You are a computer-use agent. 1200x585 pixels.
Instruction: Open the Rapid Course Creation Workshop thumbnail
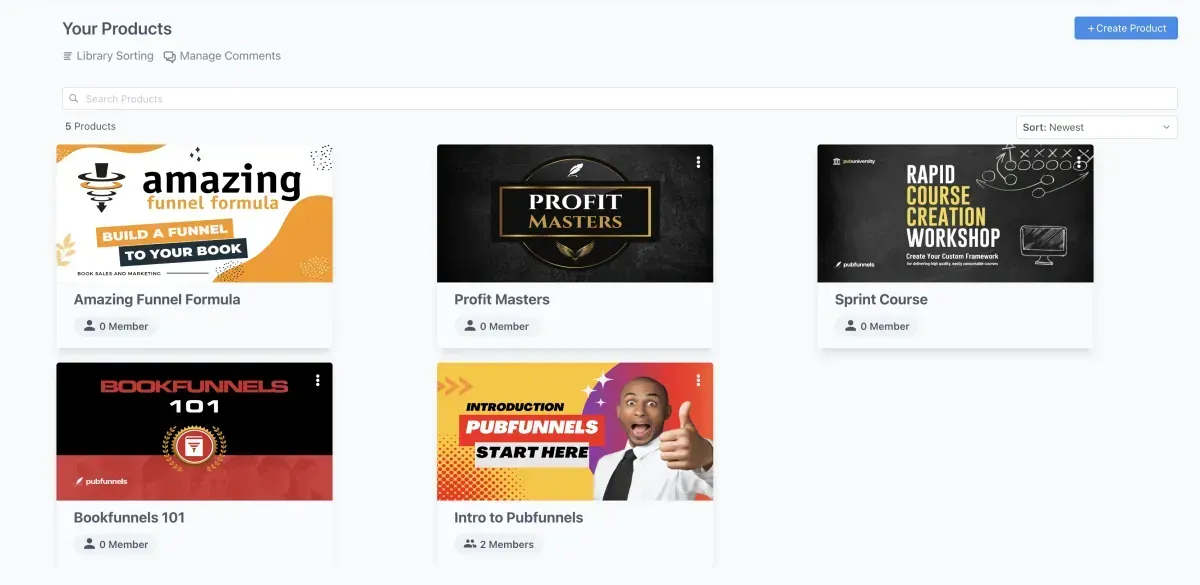pos(955,213)
